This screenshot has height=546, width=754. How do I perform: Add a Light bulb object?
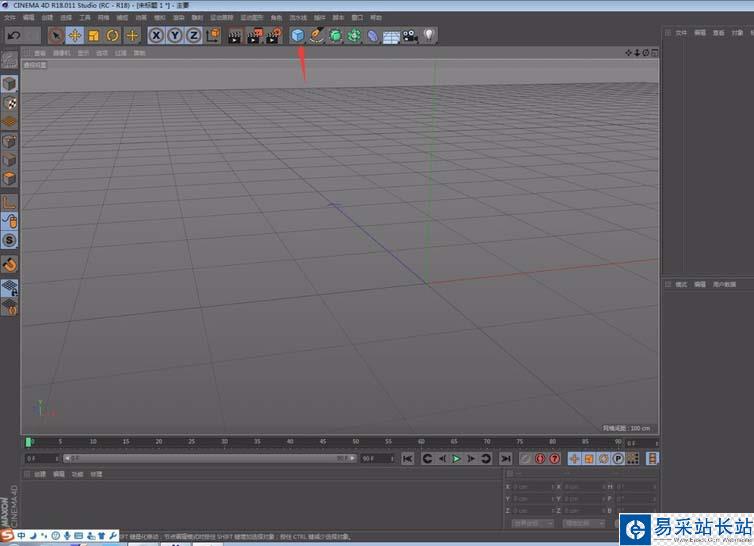coord(429,35)
